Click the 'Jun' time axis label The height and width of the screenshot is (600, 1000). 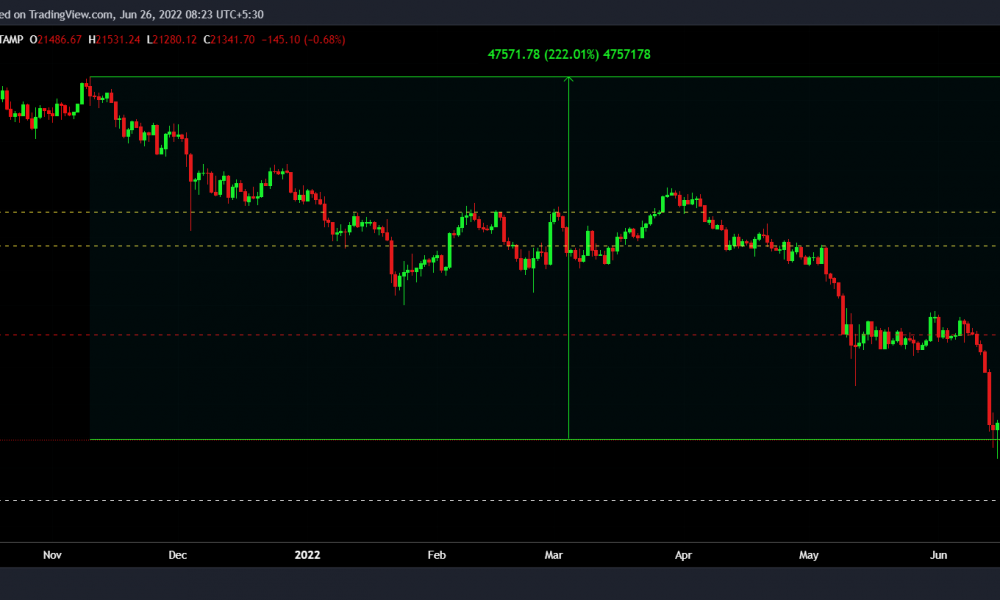938,555
